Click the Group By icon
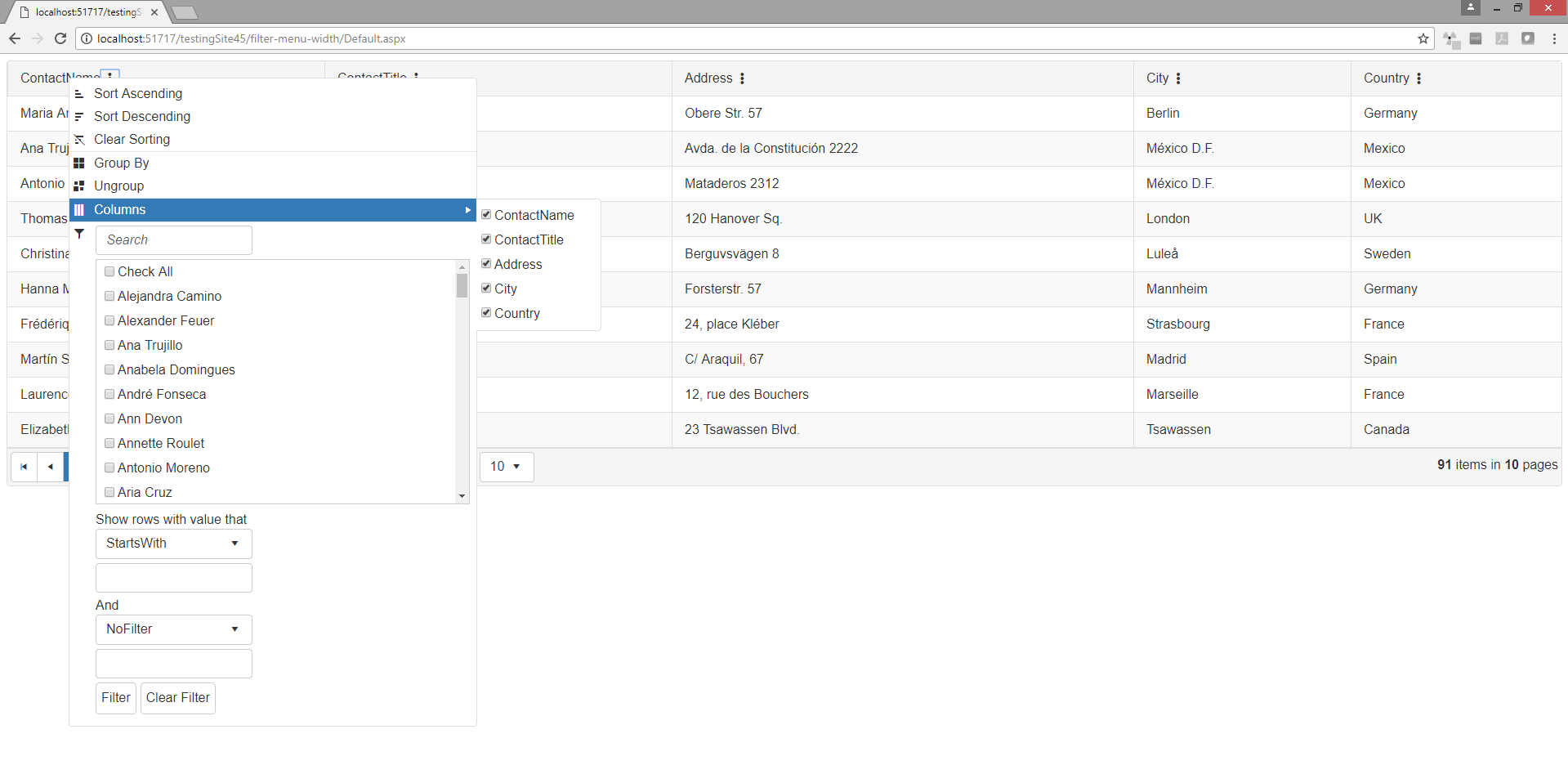The width and height of the screenshot is (1568, 774). click(x=79, y=163)
